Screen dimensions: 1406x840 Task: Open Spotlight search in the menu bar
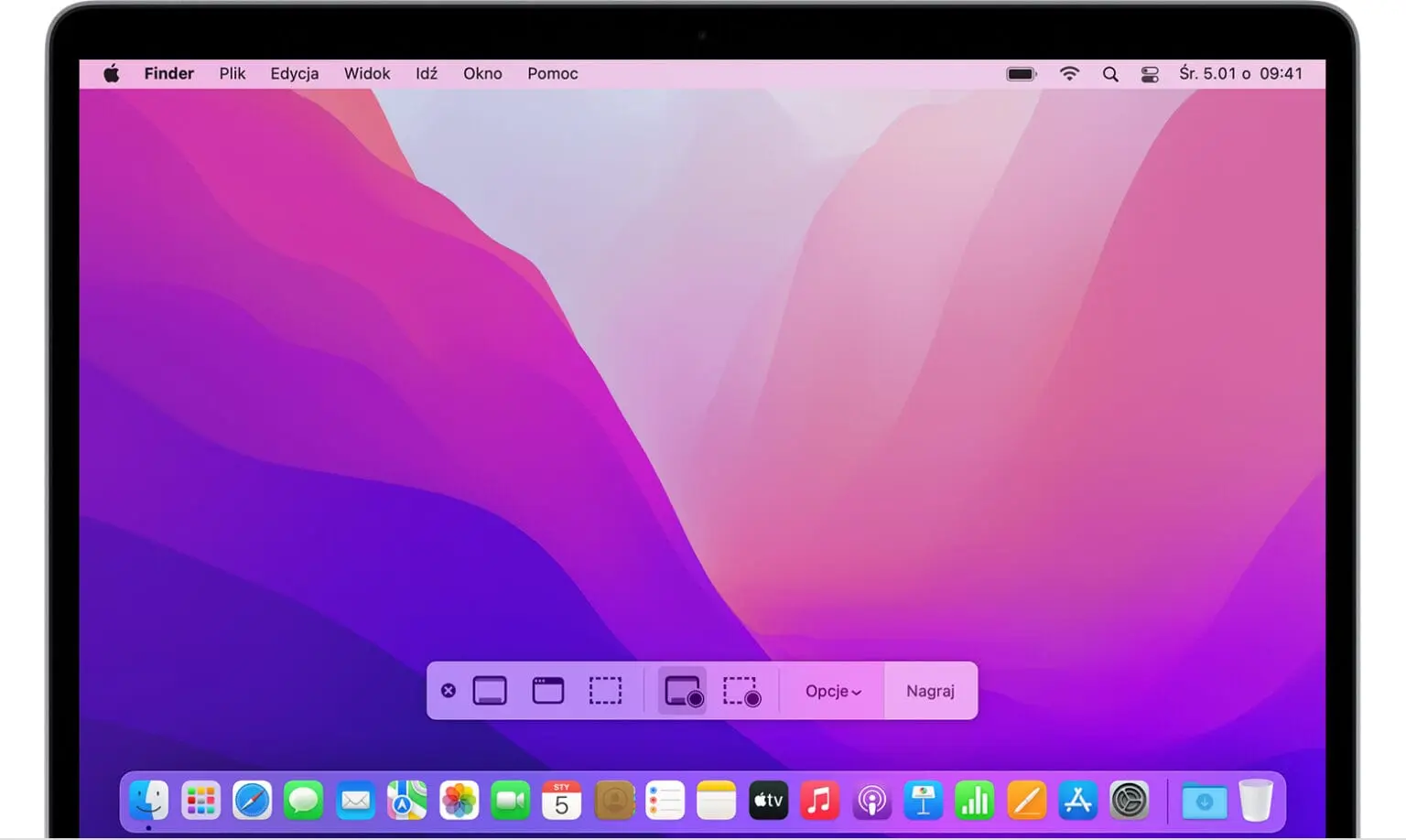[1110, 73]
